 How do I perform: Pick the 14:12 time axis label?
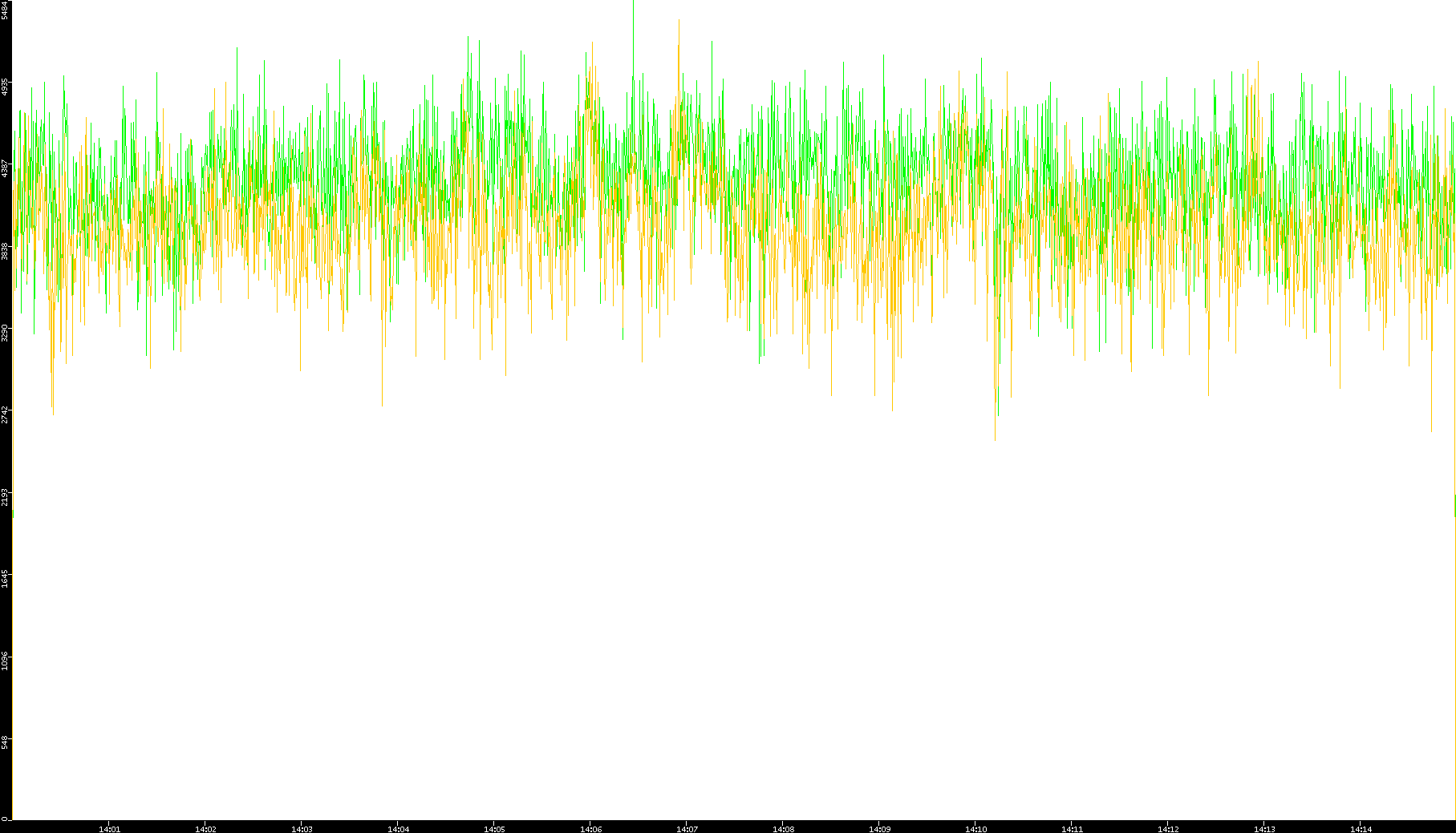click(x=1168, y=829)
